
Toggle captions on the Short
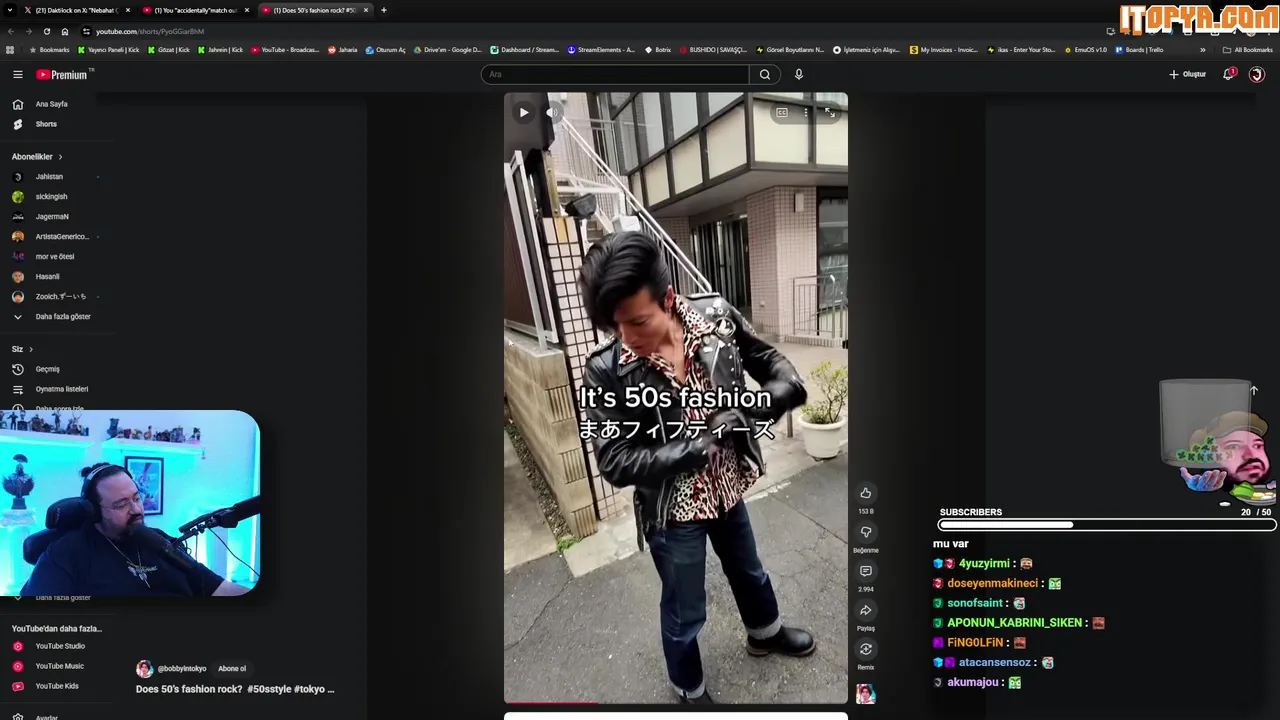tap(782, 113)
